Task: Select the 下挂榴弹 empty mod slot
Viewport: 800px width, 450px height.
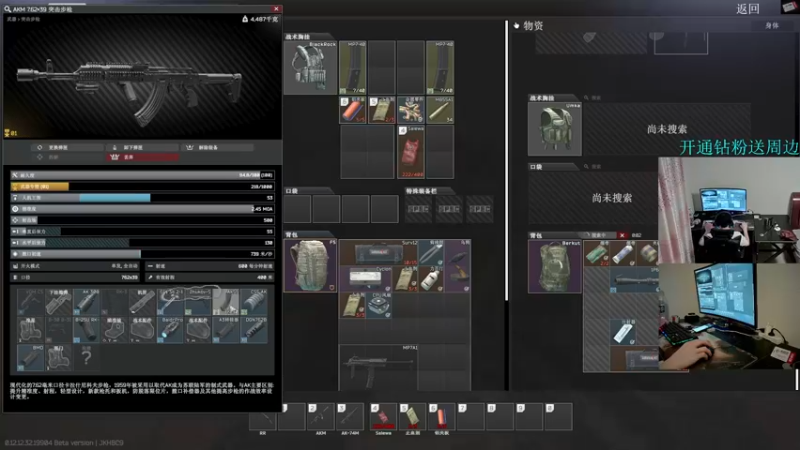Action: point(58,301)
